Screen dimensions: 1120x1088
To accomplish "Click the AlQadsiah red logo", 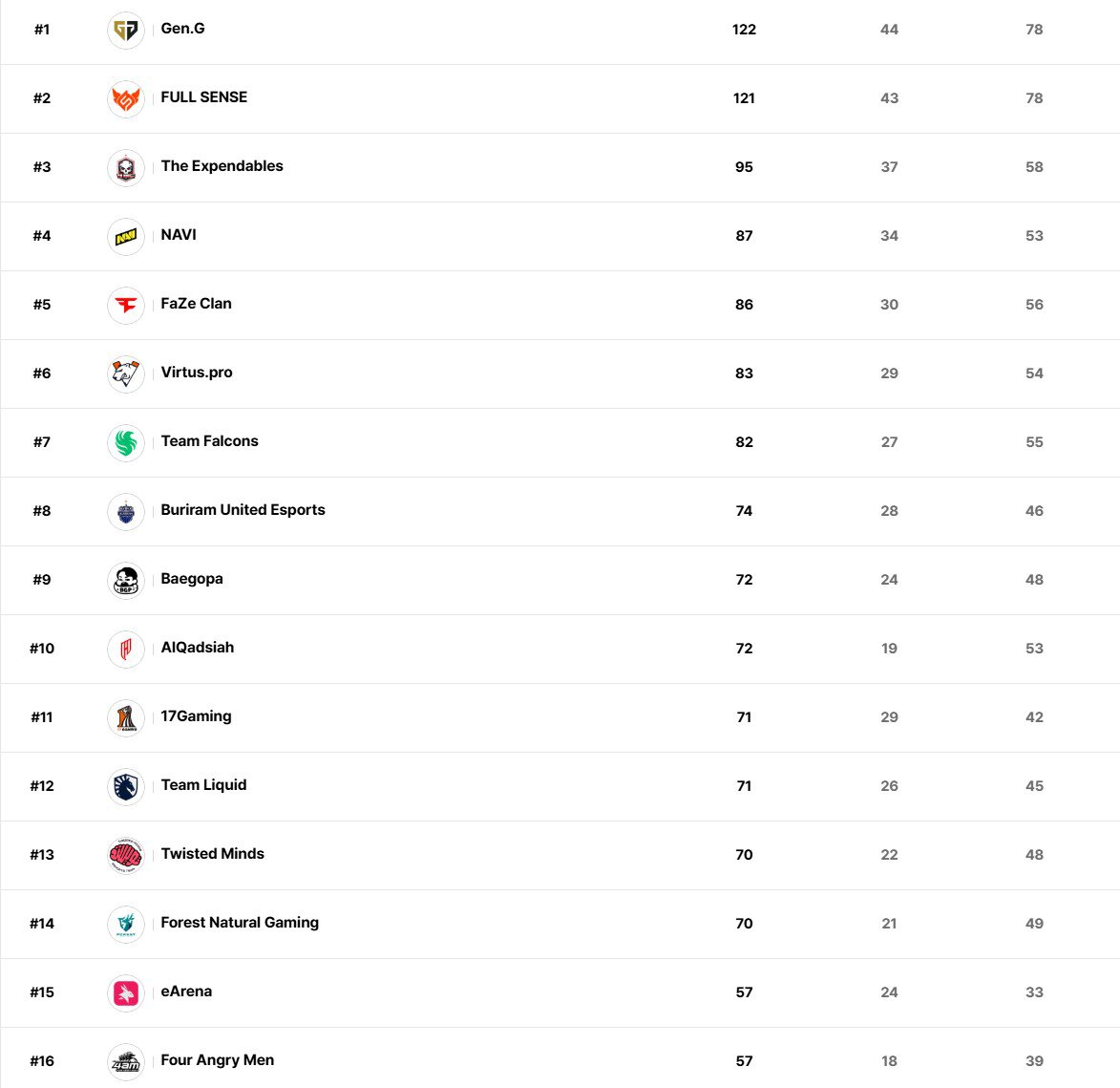I will [x=126, y=649].
